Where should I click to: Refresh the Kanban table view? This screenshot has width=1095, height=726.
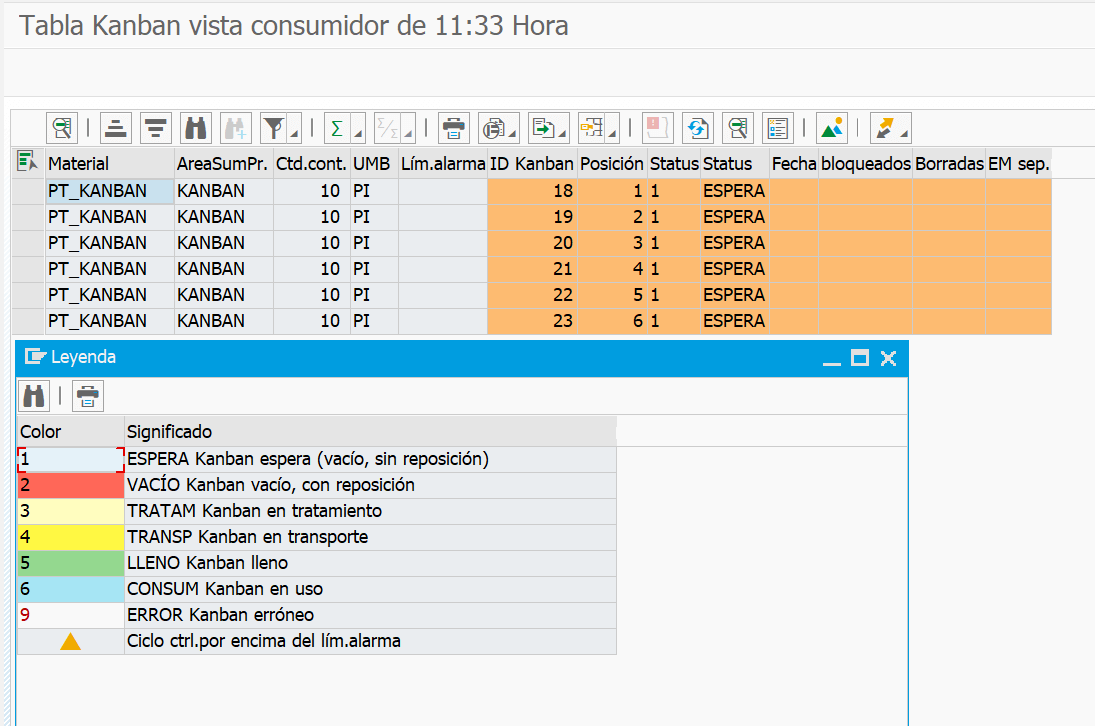click(697, 128)
